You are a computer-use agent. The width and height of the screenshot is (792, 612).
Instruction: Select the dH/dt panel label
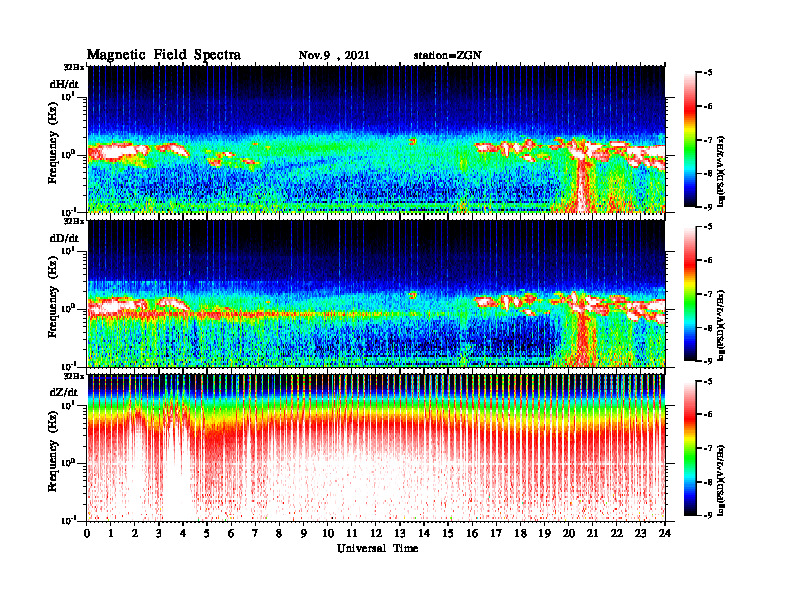[64, 85]
